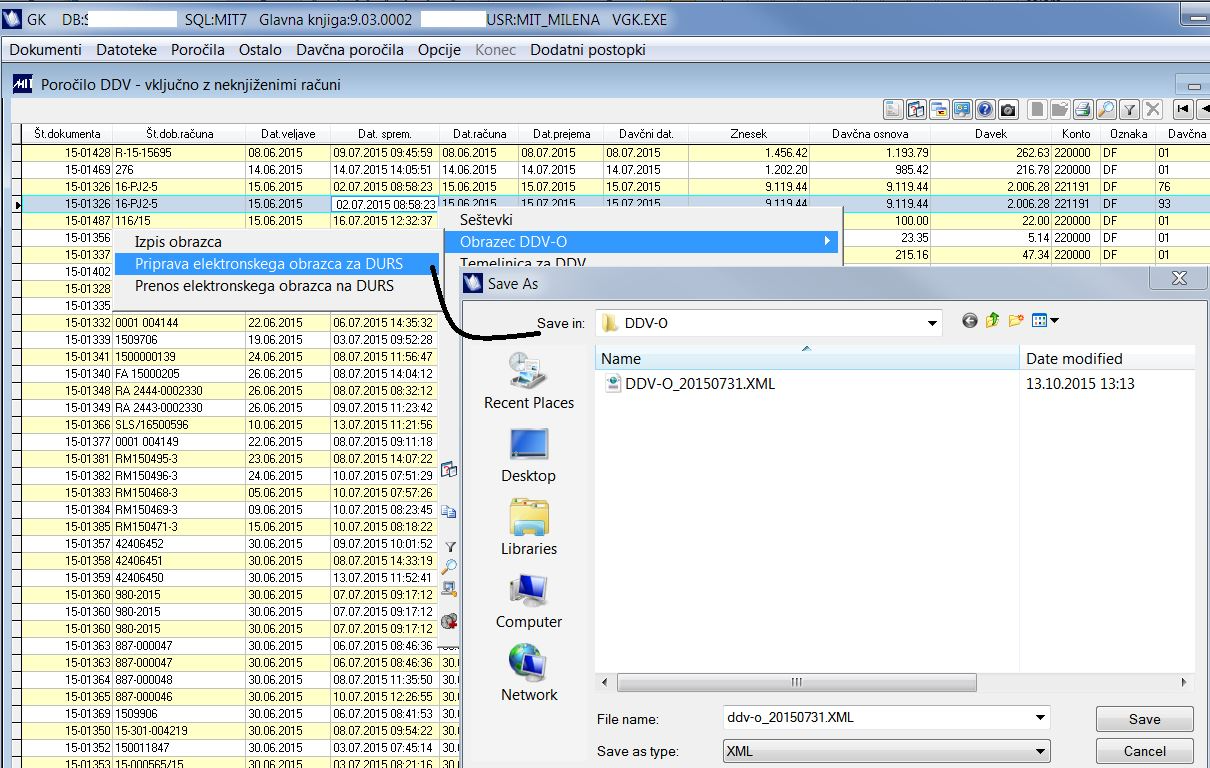Click the printer icon in report toolbar
1210x768 pixels.
pyautogui.click(x=1082, y=110)
